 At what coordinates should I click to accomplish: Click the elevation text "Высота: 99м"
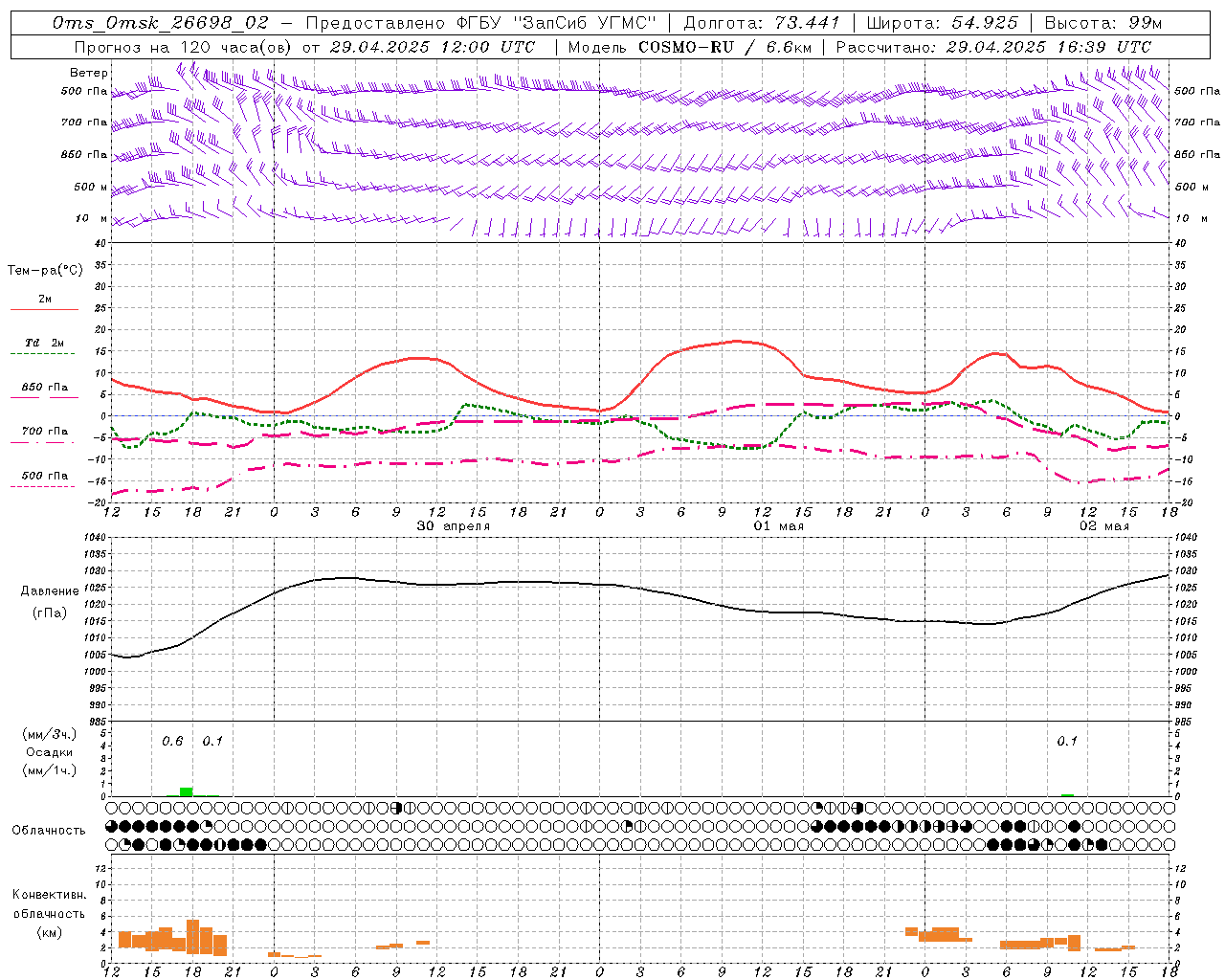(1103, 23)
